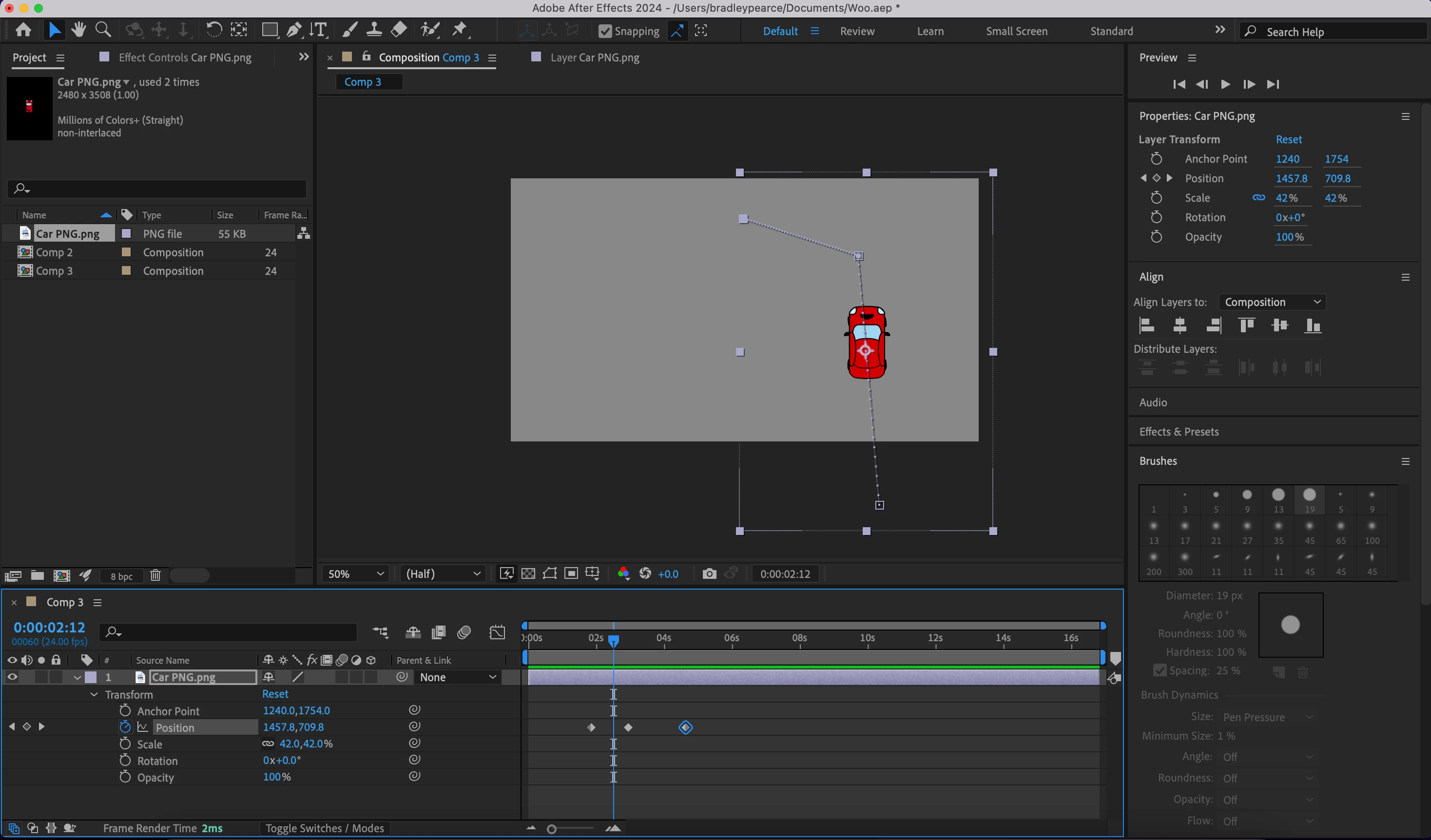The height and width of the screenshot is (840, 1431).
Task: Open Align Layers to Composition dropdown
Action: pos(1272,302)
